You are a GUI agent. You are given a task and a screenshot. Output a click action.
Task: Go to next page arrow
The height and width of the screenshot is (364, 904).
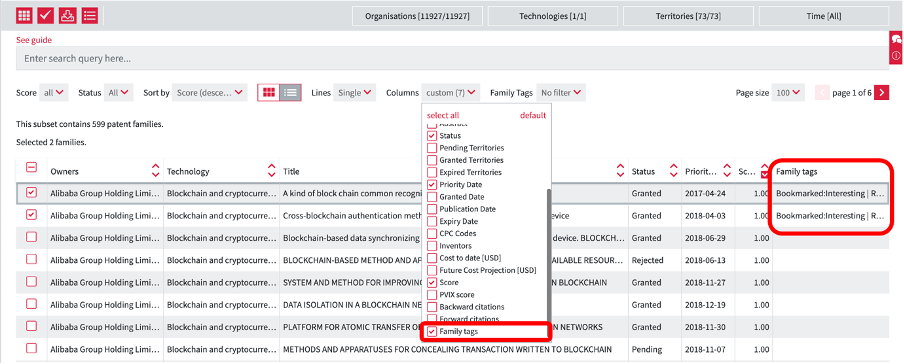pyautogui.click(x=882, y=92)
